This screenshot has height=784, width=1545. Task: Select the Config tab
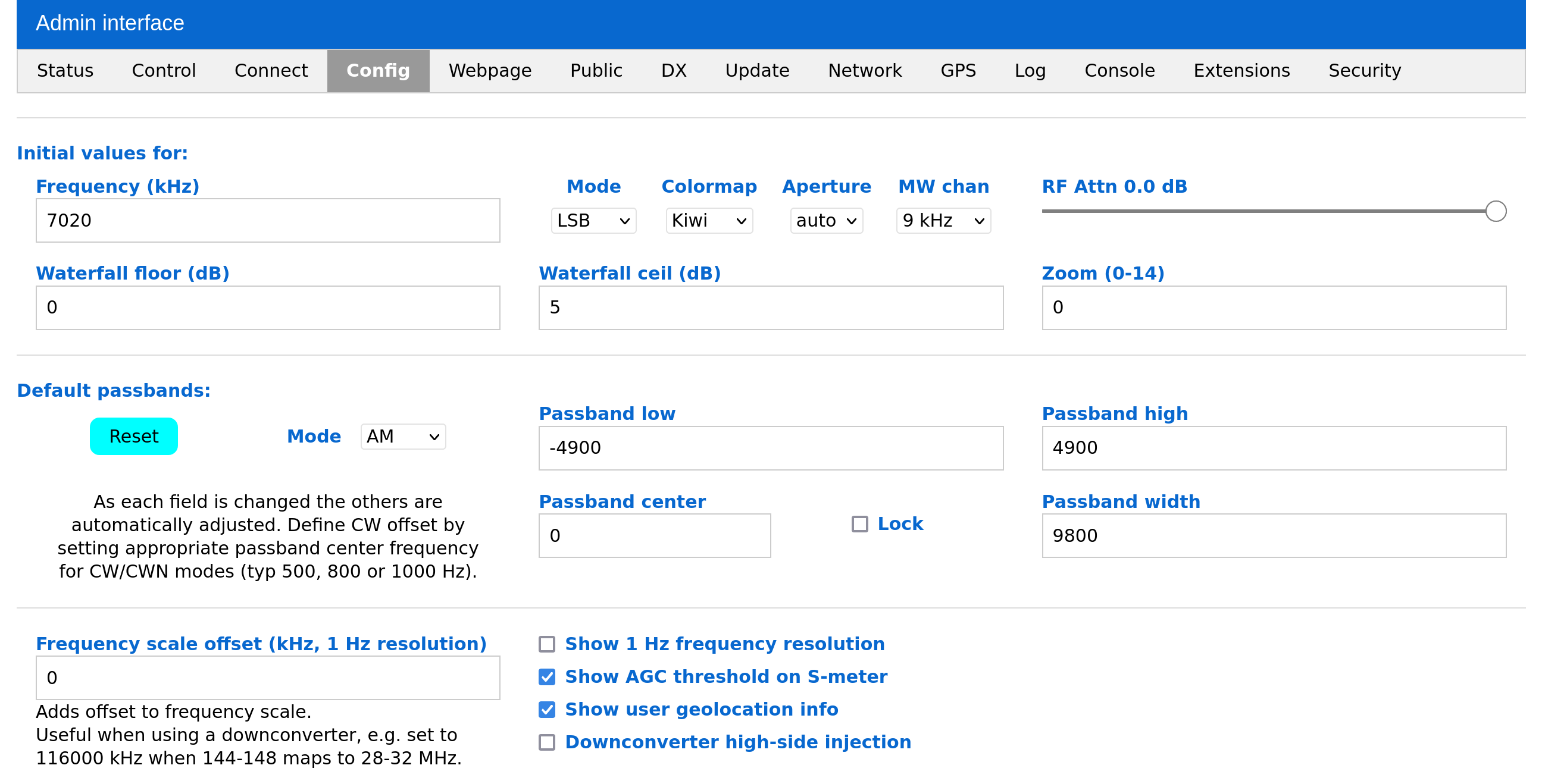coord(378,71)
